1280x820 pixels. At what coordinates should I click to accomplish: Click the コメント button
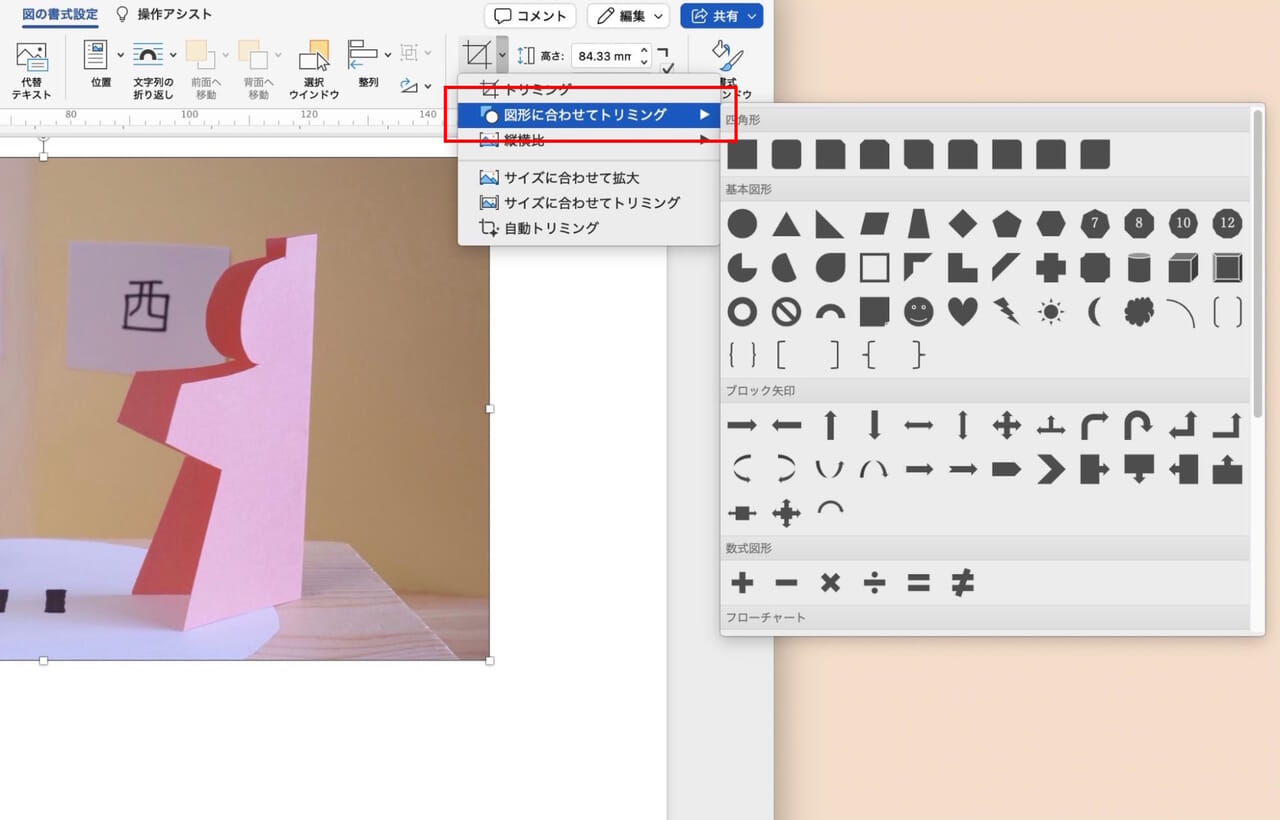pos(529,15)
